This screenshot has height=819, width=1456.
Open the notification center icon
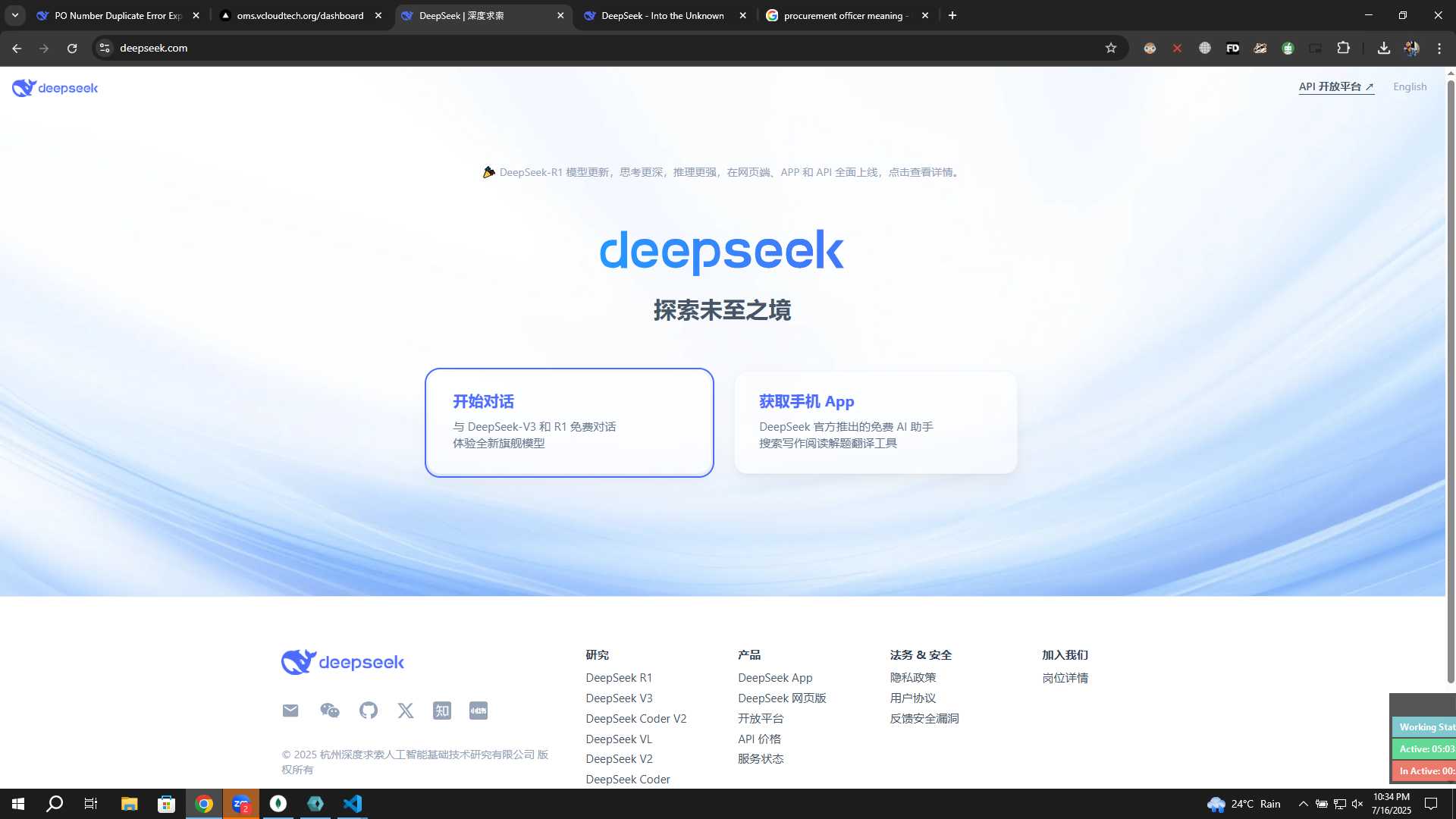click(1431, 804)
